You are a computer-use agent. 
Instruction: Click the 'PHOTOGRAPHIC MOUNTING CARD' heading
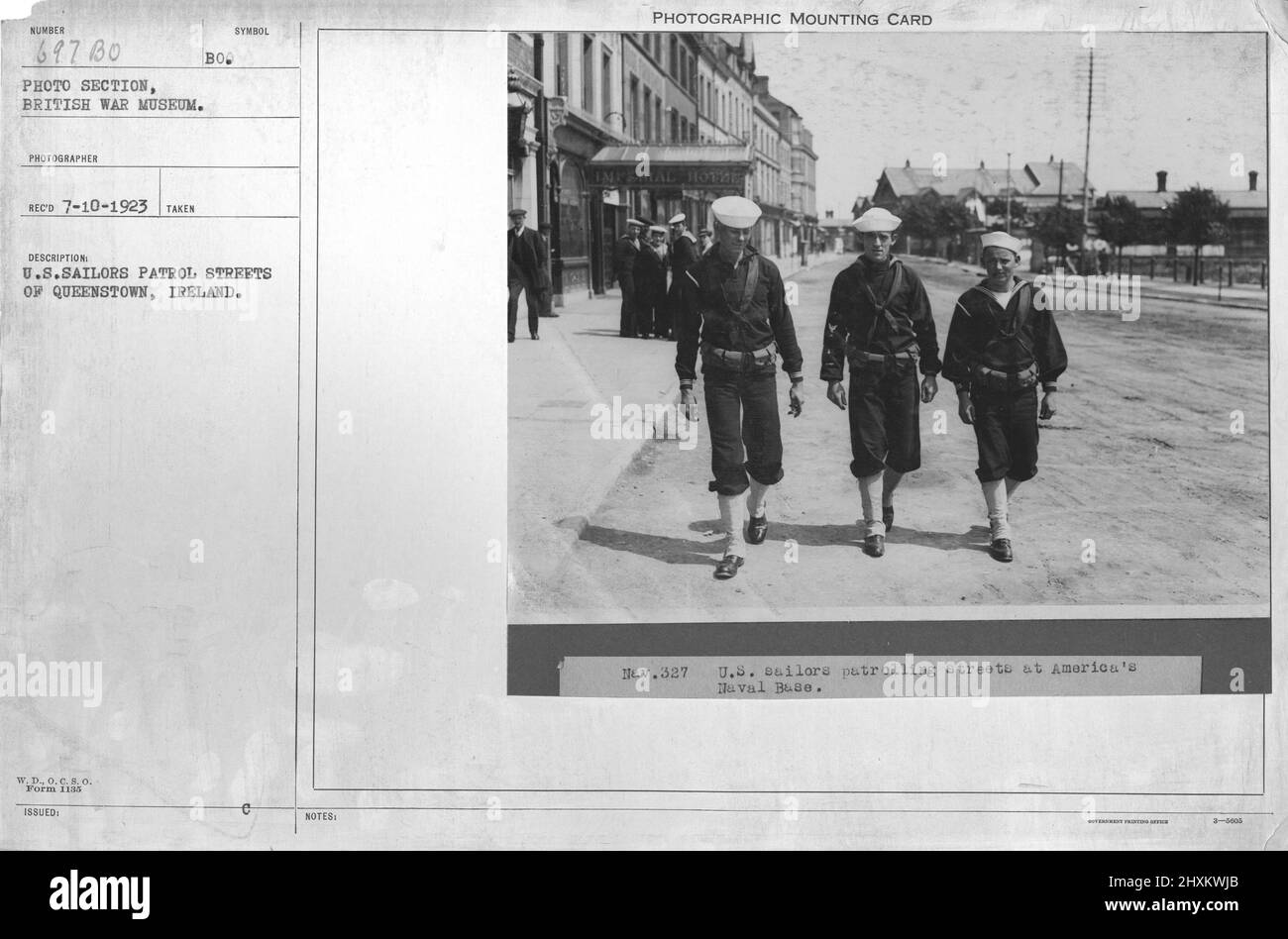pyautogui.click(x=792, y=19)
